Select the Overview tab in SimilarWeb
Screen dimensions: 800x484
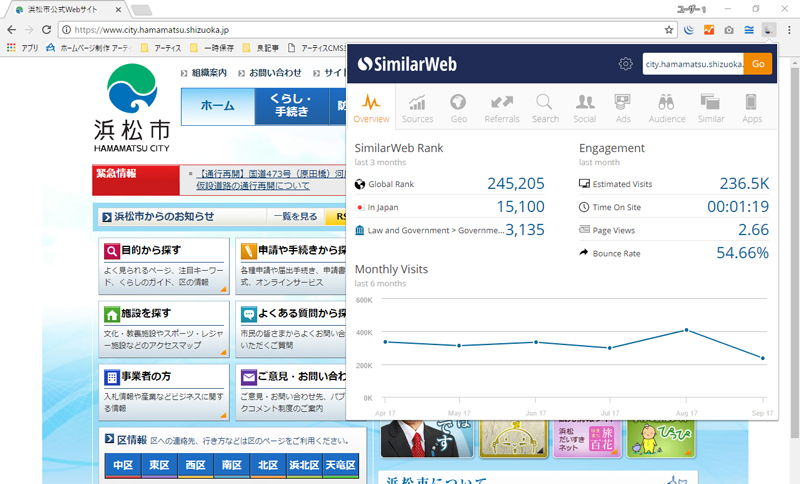click(x=371, y=108)
